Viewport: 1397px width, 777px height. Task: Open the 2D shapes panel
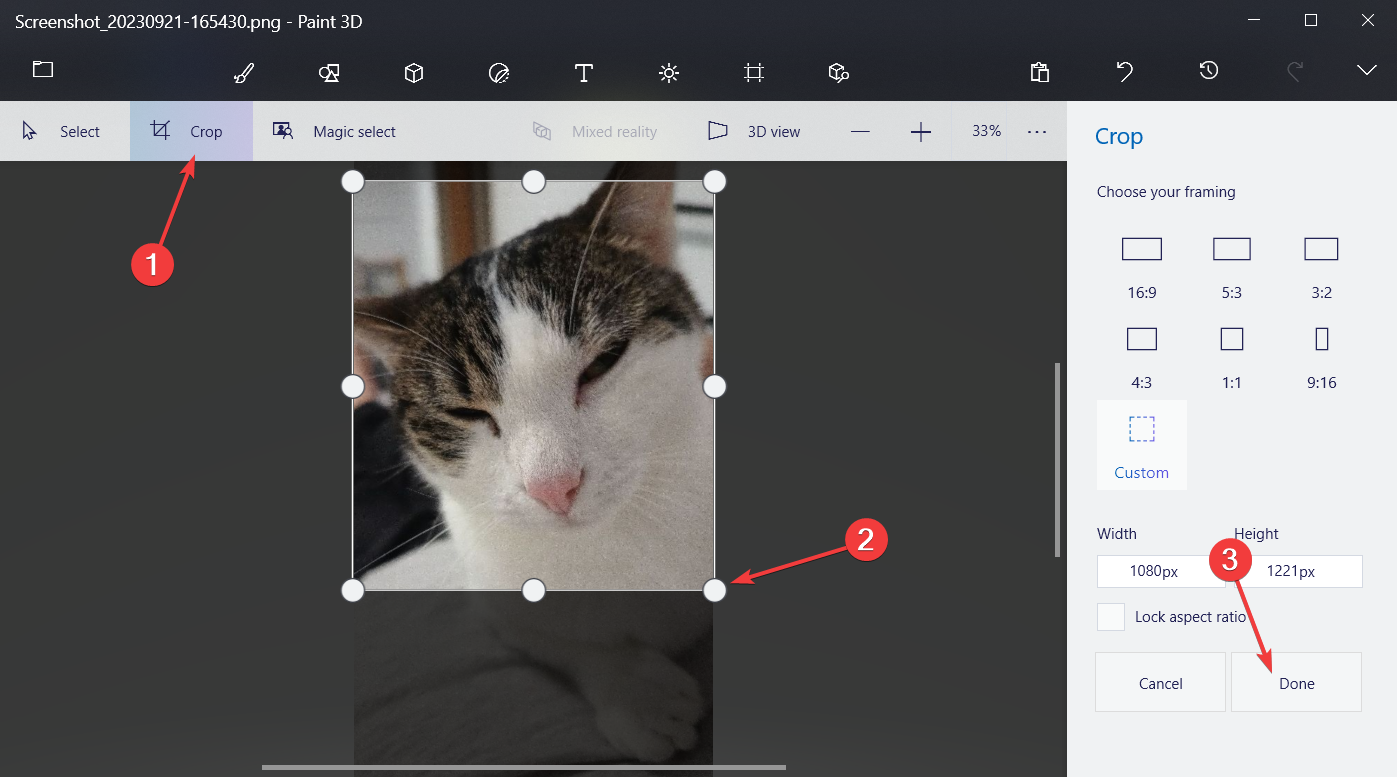click(x=328, y=72)
